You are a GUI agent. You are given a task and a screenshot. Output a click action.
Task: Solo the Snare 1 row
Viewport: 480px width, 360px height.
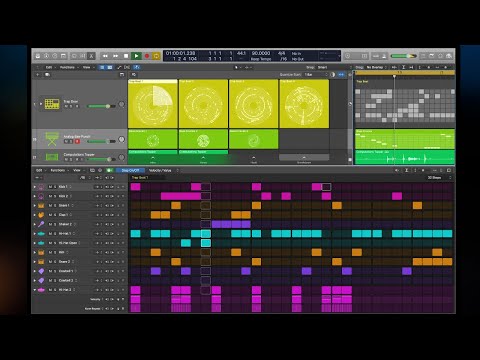[x=55, y=206]
